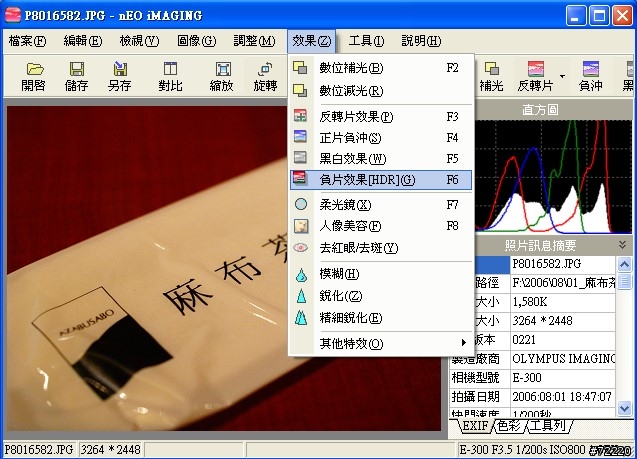
Task: Open the 說明(H) menu
Action: point(421,41)
